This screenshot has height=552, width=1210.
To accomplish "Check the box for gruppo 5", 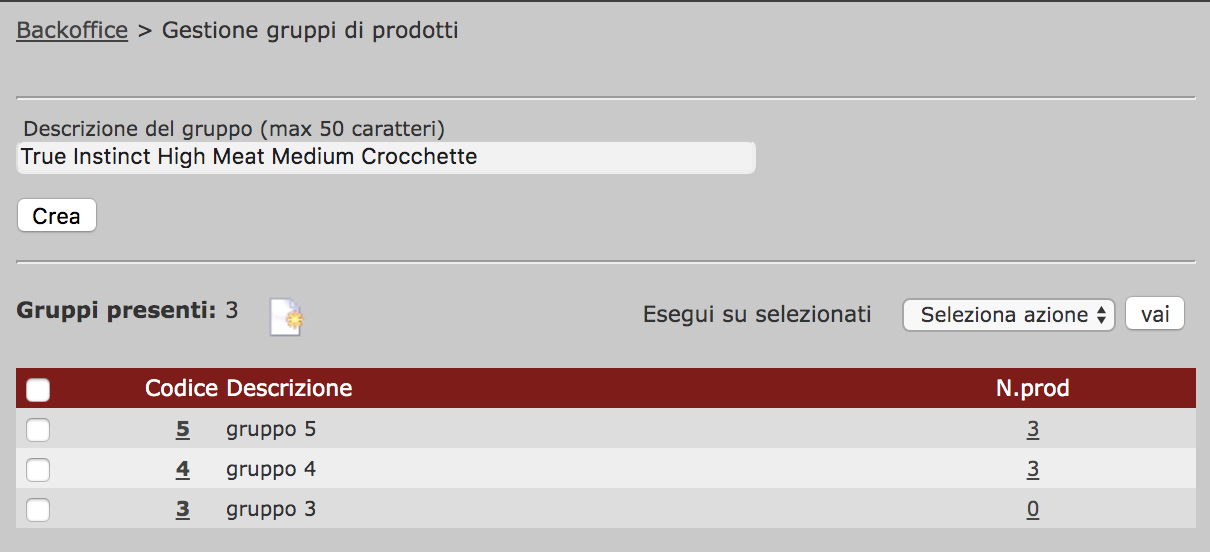I will coord(38,430).
